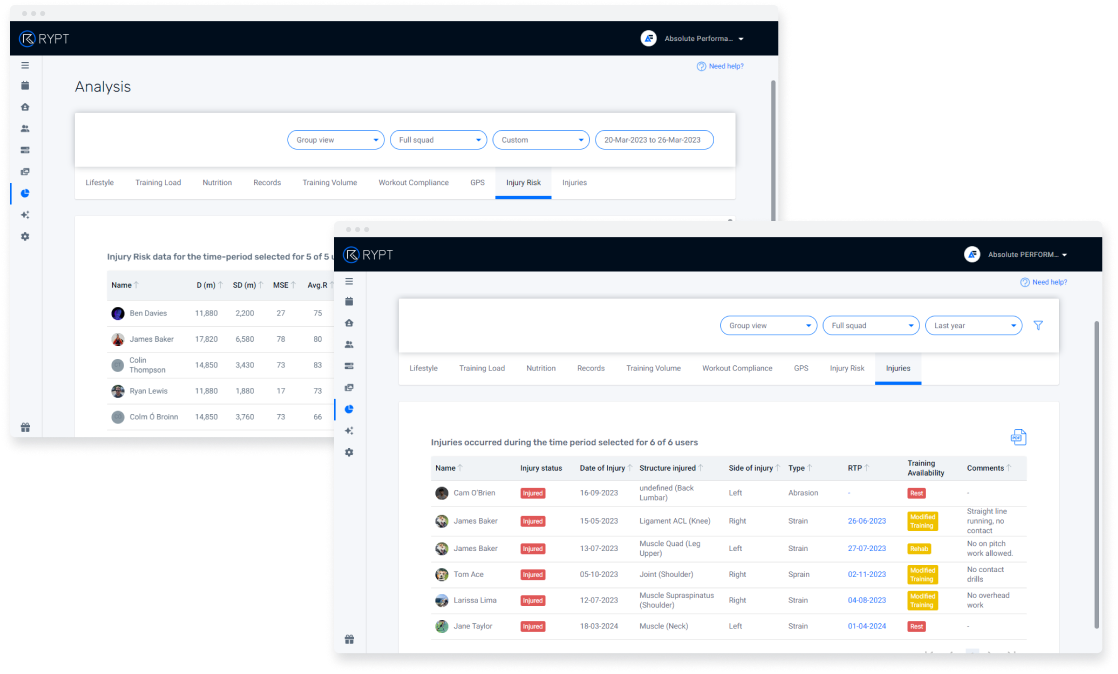Click gift icon in front window sidebar

pyautogui.click(x=349, y=639)
